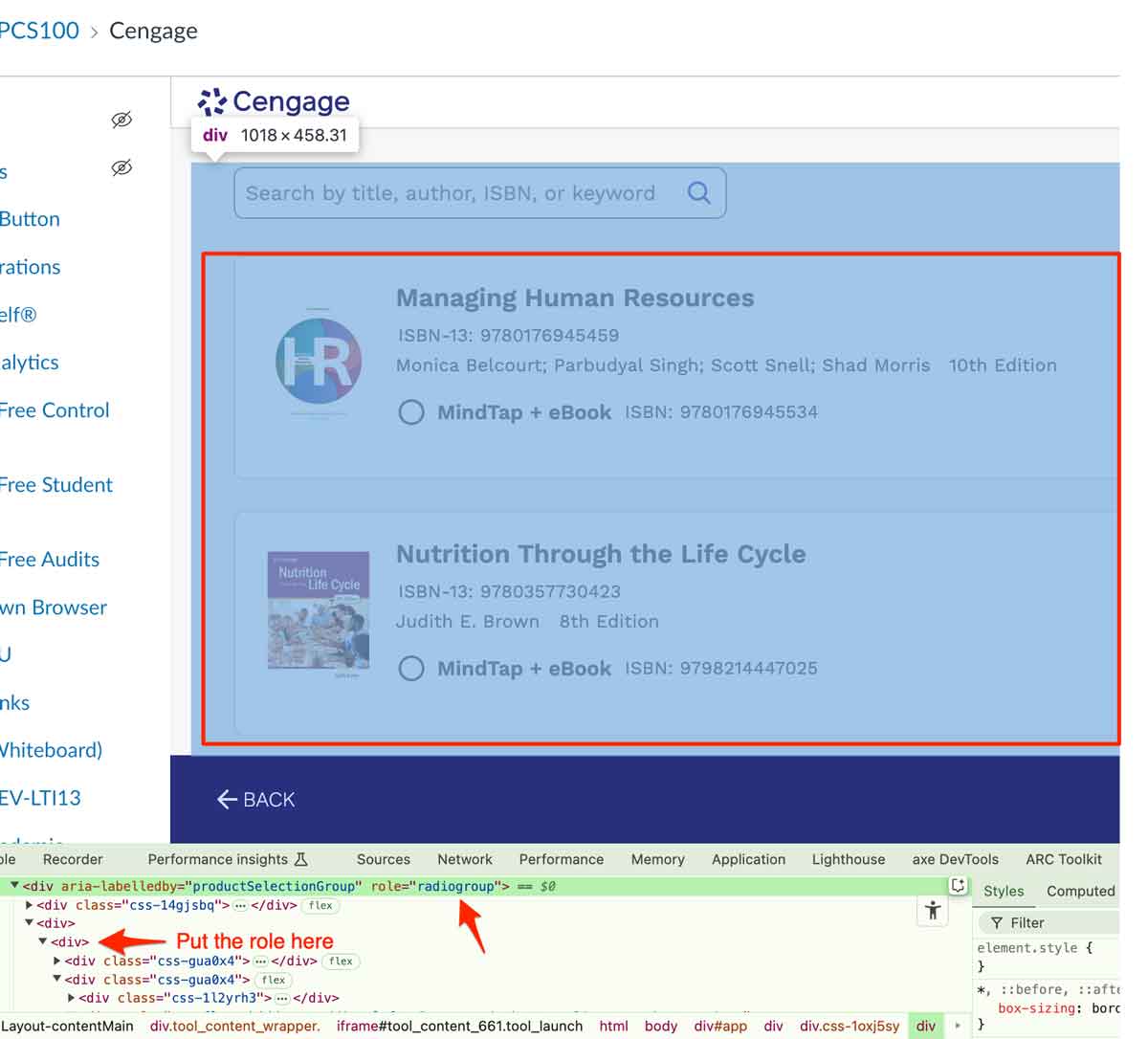Collapse the expanded css-gua0x4 div node
1148x1039 pixels.
click(x=57, y=980)
